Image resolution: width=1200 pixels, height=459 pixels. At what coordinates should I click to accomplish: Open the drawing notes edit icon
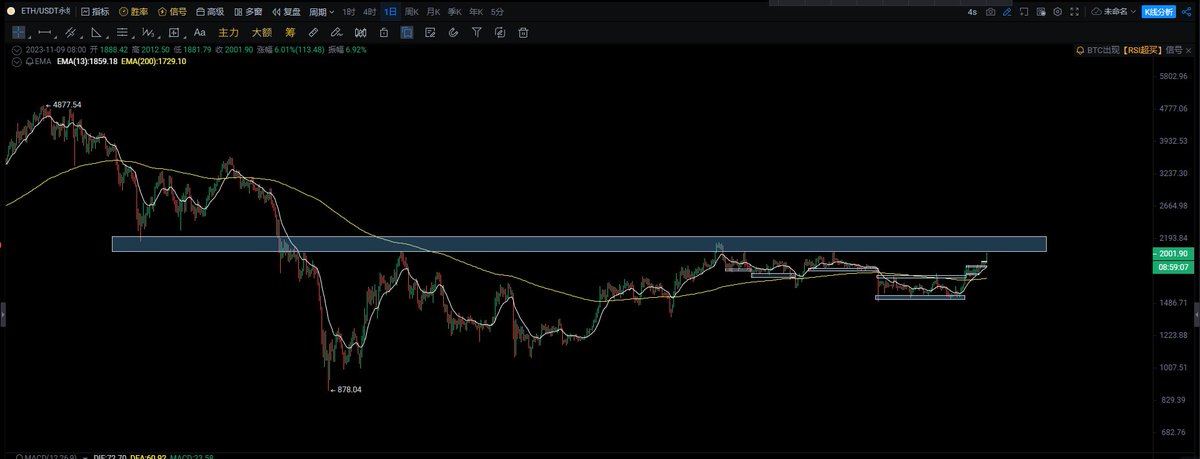click(x=430, y=33)
